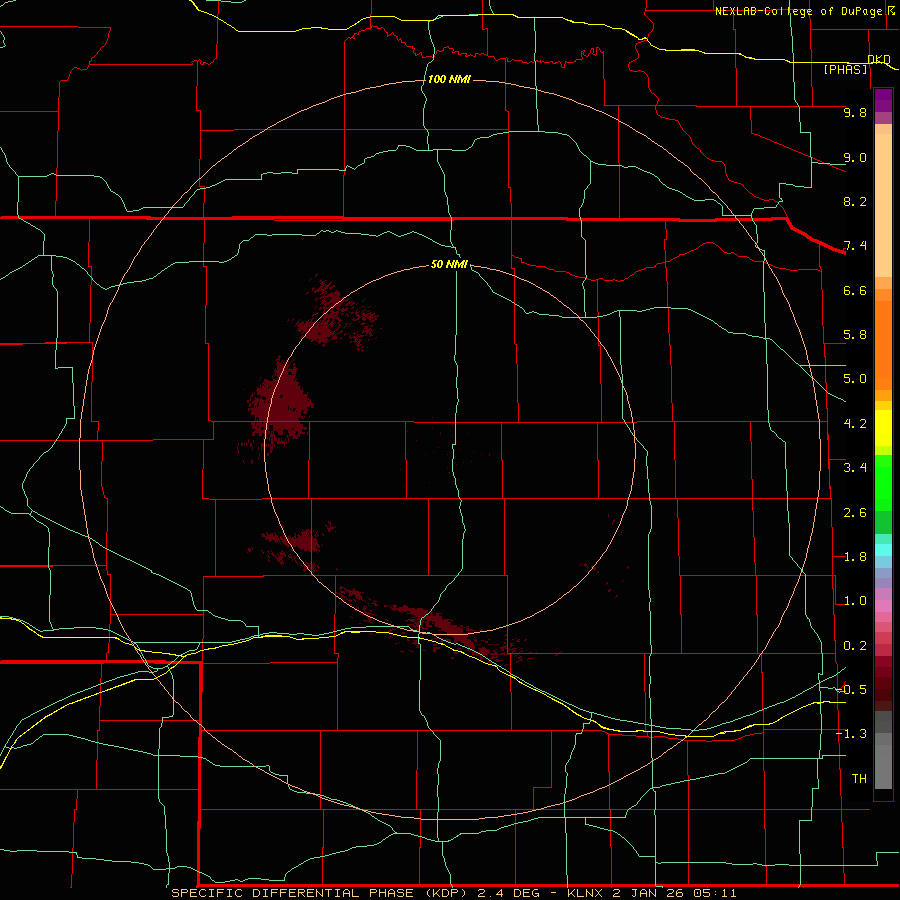Click the 9.0 value on color scale

coord(855,157)
